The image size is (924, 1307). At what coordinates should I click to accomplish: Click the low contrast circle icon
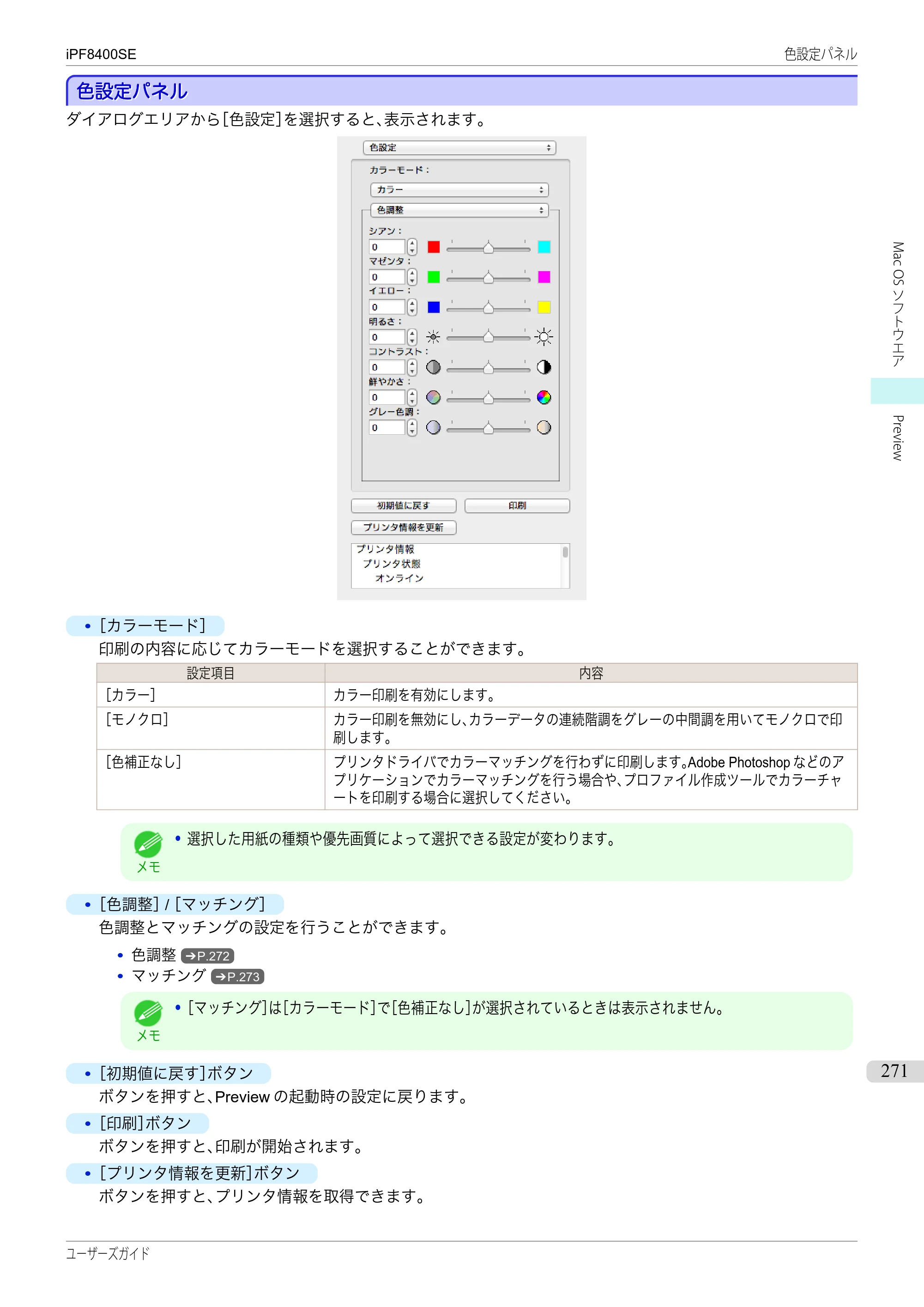(434, 367)
